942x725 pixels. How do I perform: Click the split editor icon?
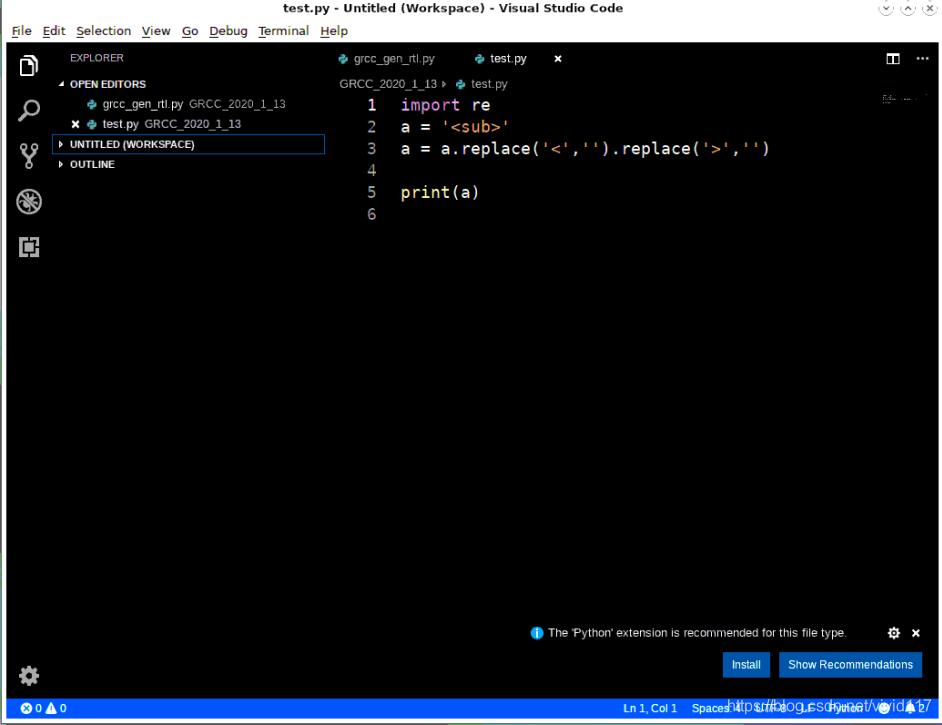click(892, 59)
